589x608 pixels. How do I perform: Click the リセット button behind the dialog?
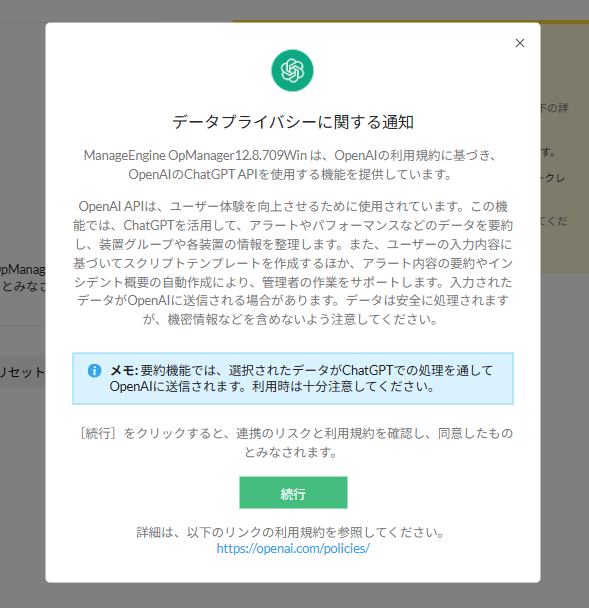pos(22,372)
